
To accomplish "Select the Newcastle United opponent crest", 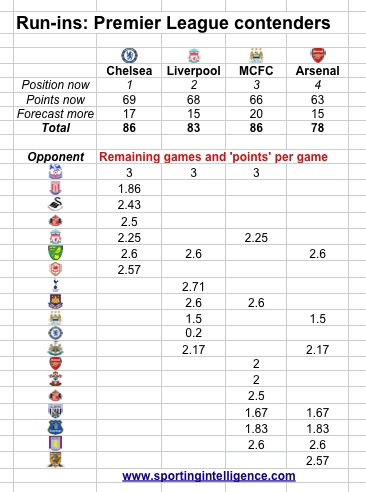I will coord(55,349).
